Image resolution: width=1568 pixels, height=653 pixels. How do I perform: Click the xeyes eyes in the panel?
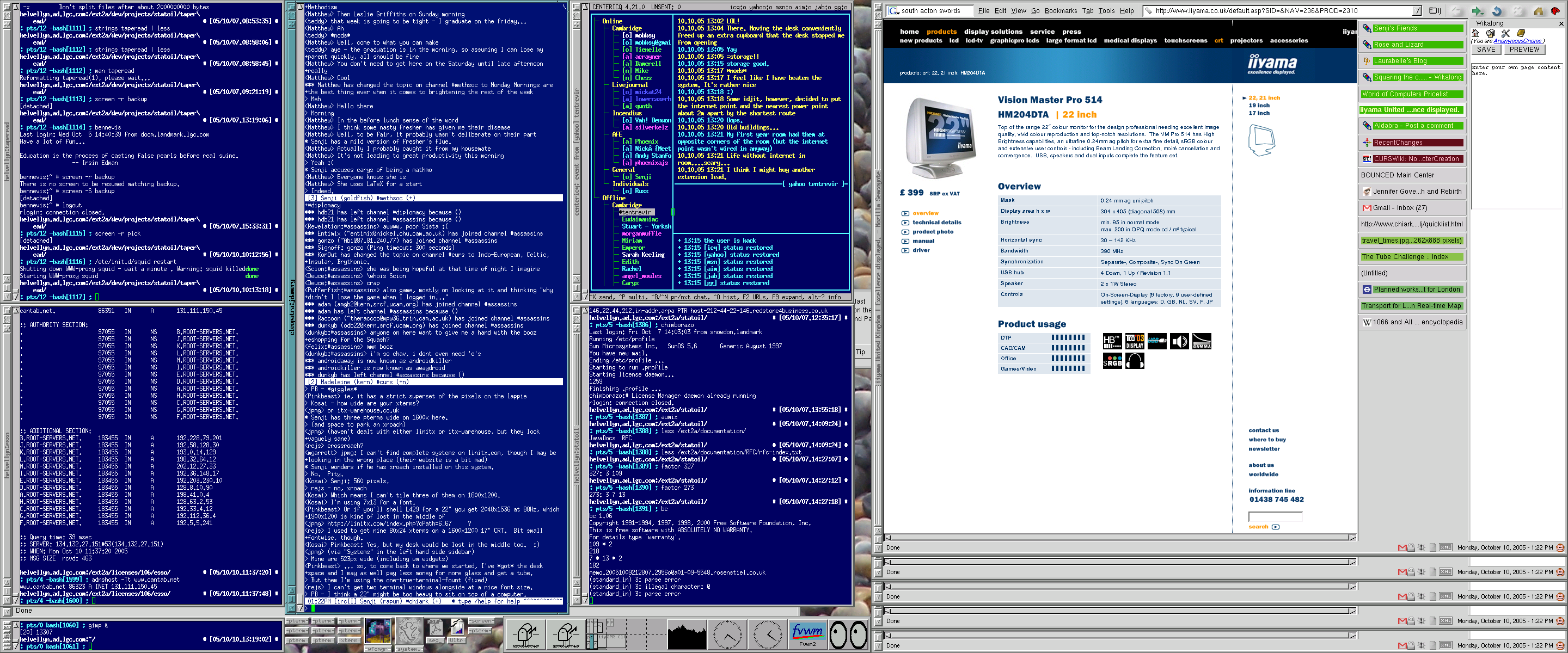coord(848,634)
